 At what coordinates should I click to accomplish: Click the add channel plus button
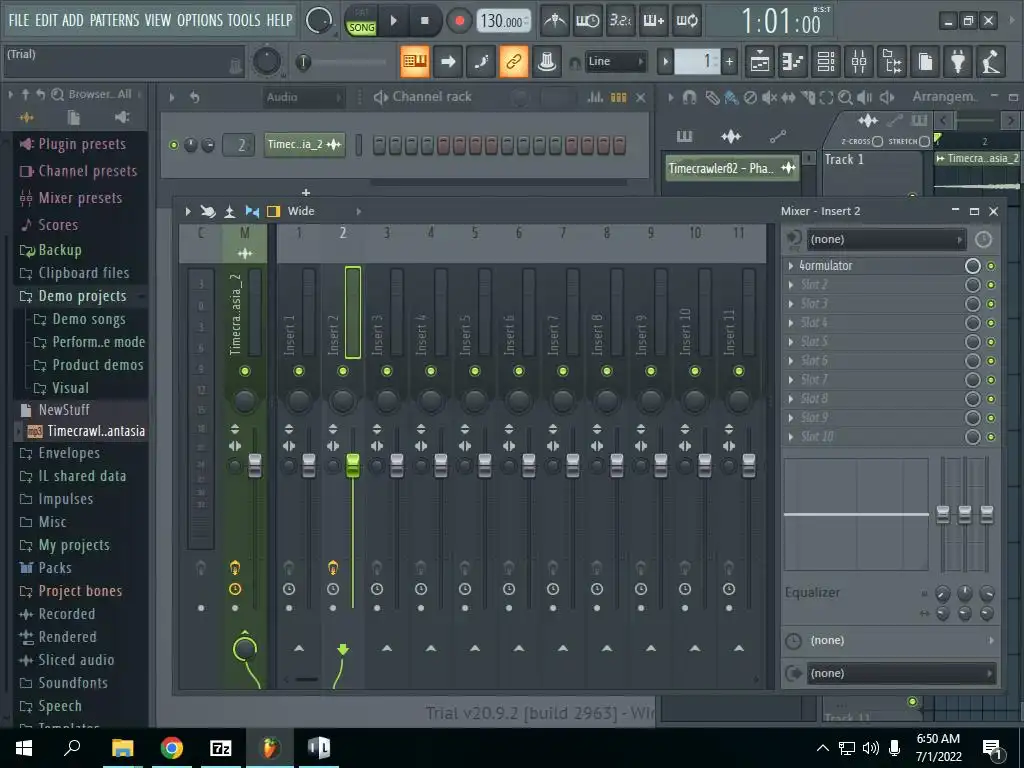point(306,193)
